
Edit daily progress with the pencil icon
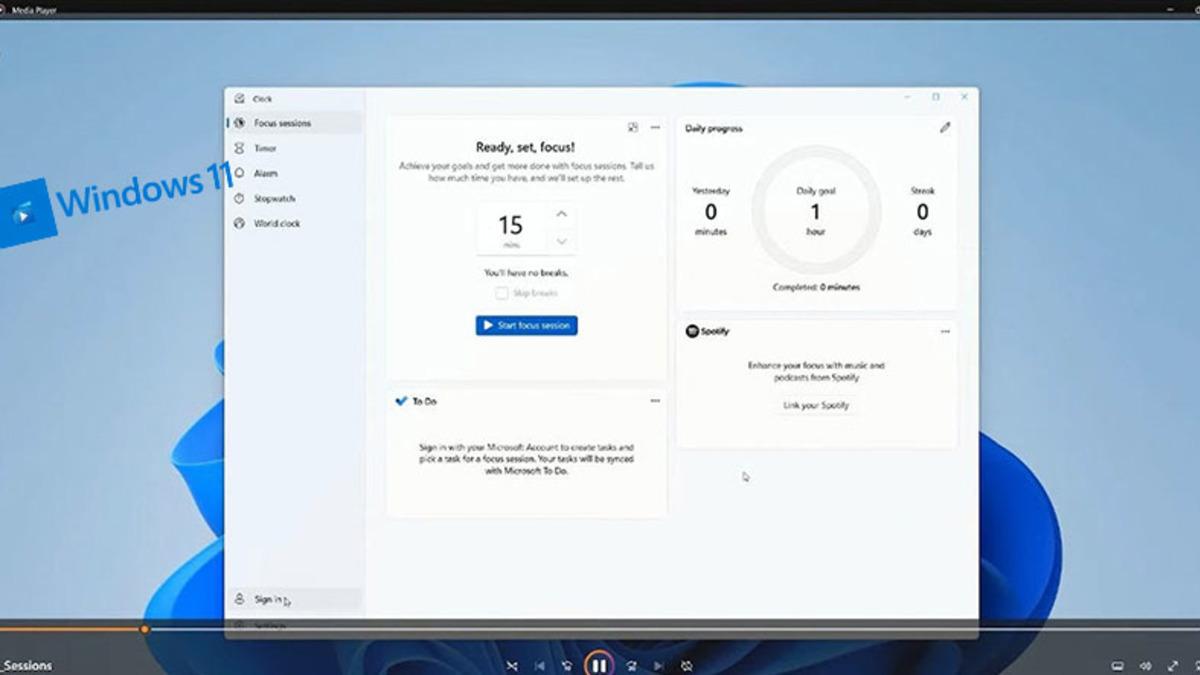944,128
